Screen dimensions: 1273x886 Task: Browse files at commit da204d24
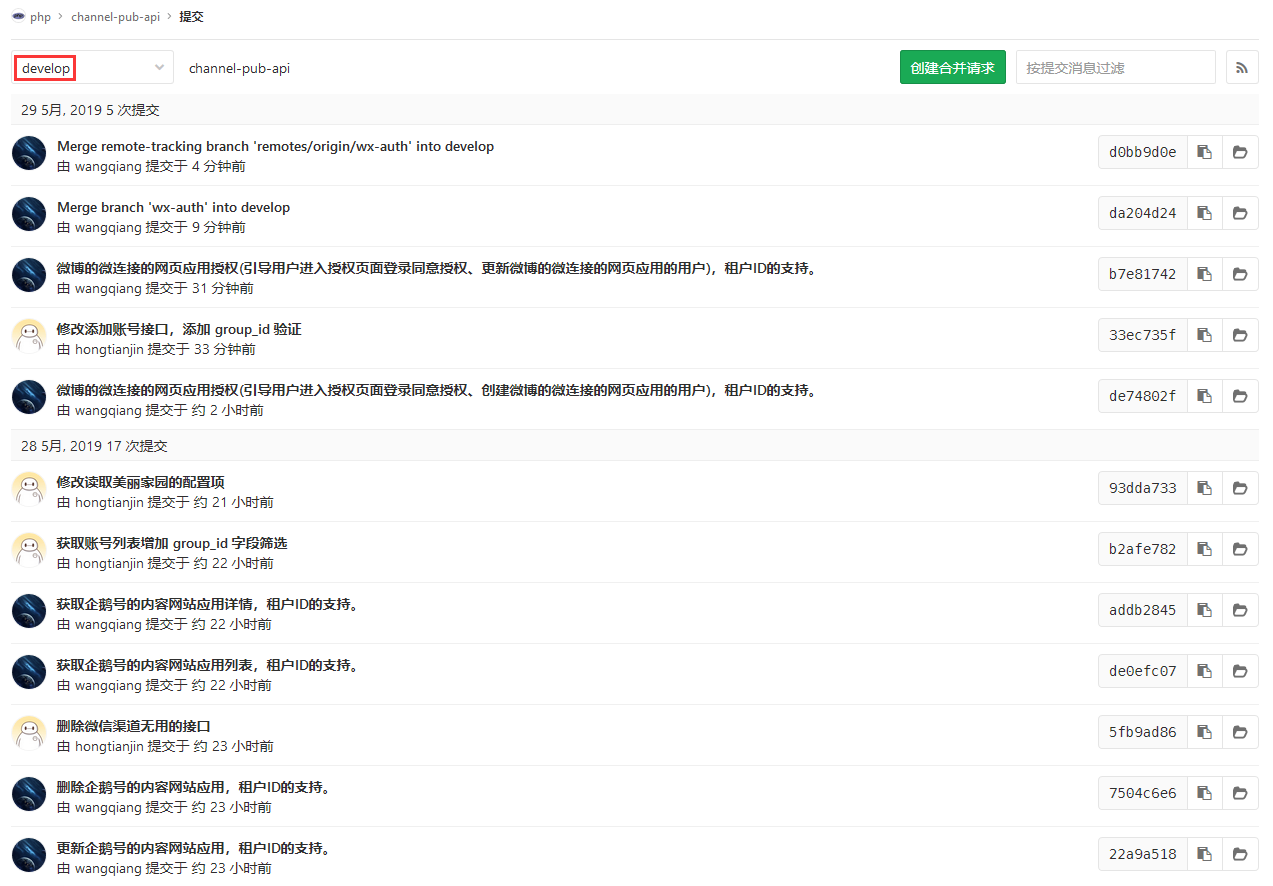[x=1240, y=213]
